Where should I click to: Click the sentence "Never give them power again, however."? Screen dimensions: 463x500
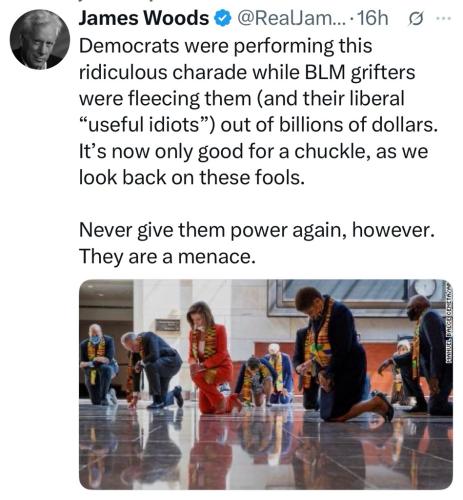(x=257, y=230)
